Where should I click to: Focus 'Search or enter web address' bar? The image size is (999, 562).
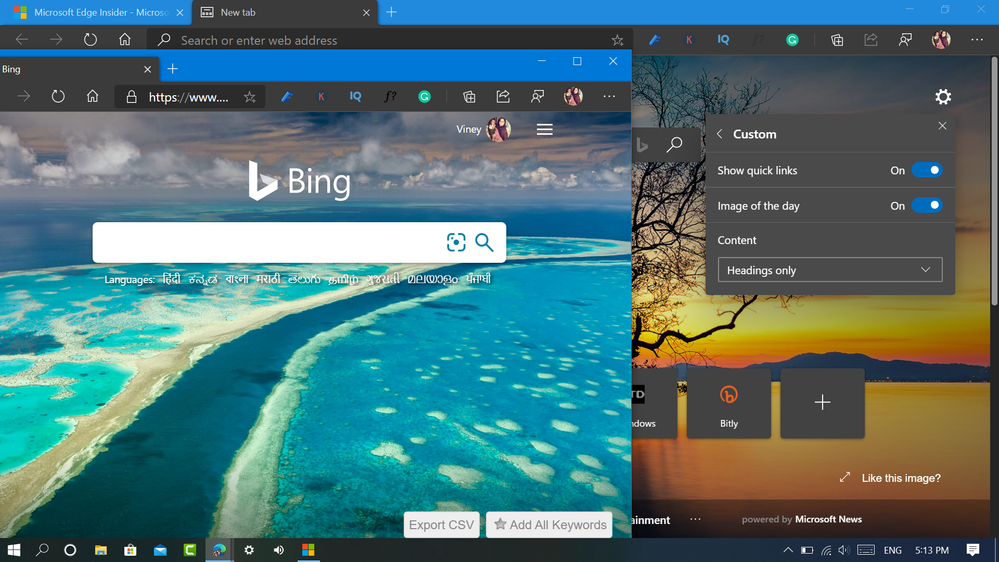coord(389,40)
